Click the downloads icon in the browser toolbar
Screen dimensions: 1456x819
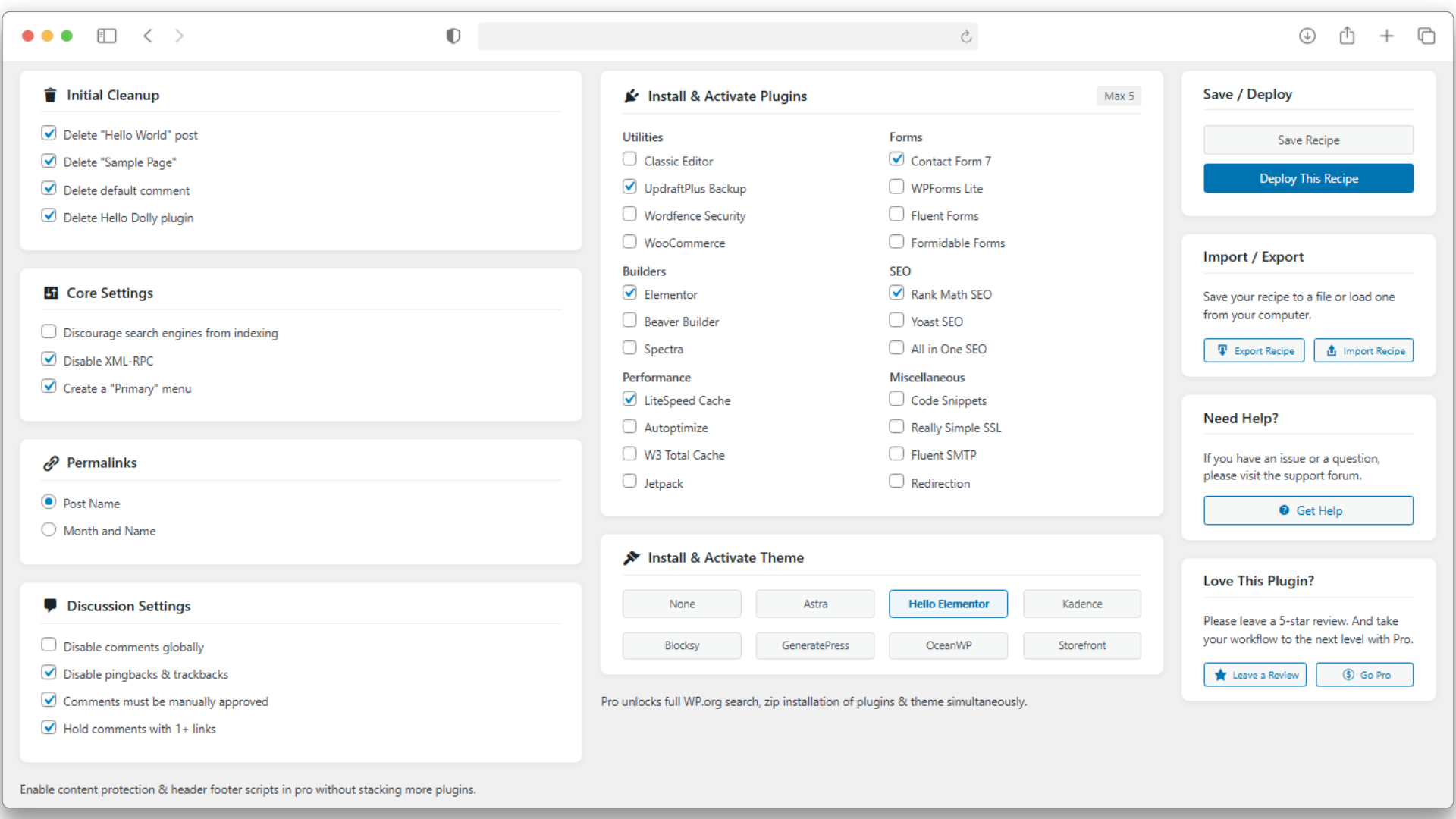(x=1307, y=36)
